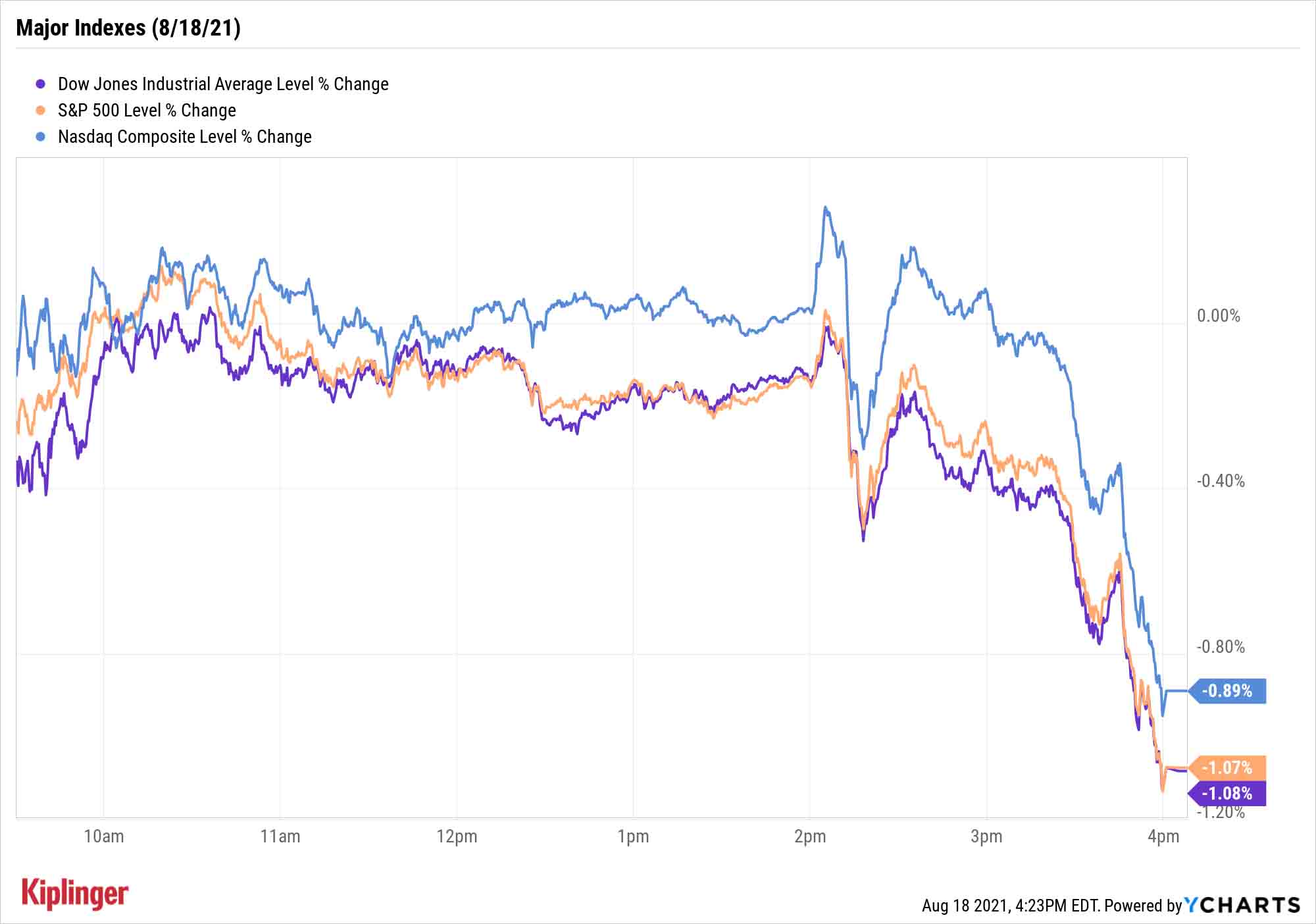
Task: Click the purple -1.08% value tag
Action: (x=1228, y=793)
